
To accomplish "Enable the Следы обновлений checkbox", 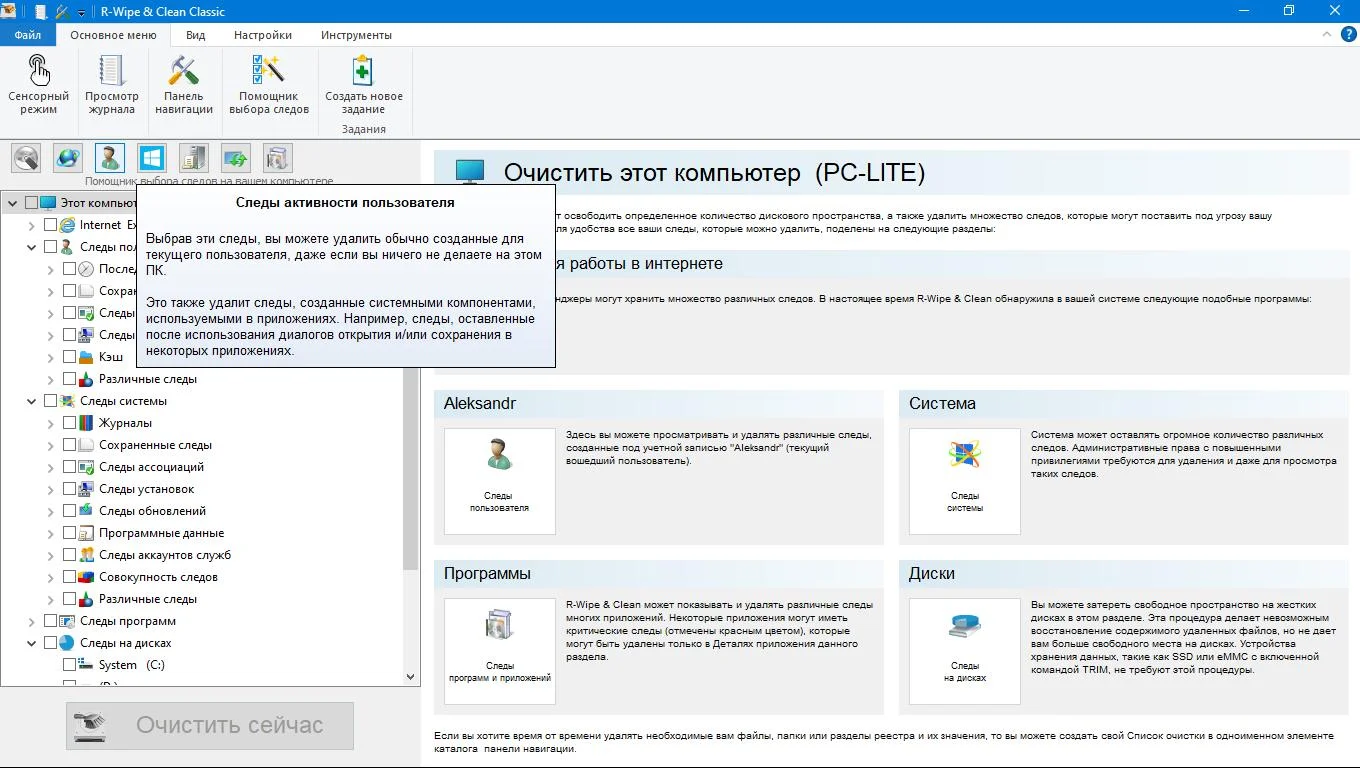I will [69, 511].
